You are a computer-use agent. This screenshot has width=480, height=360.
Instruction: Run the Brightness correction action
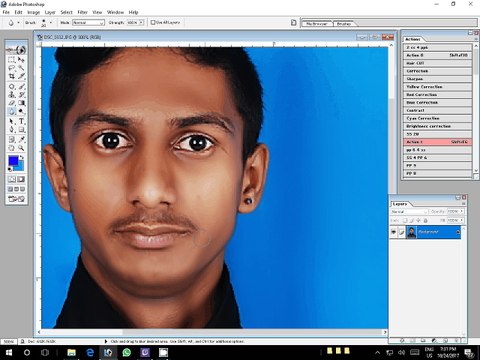438,126
